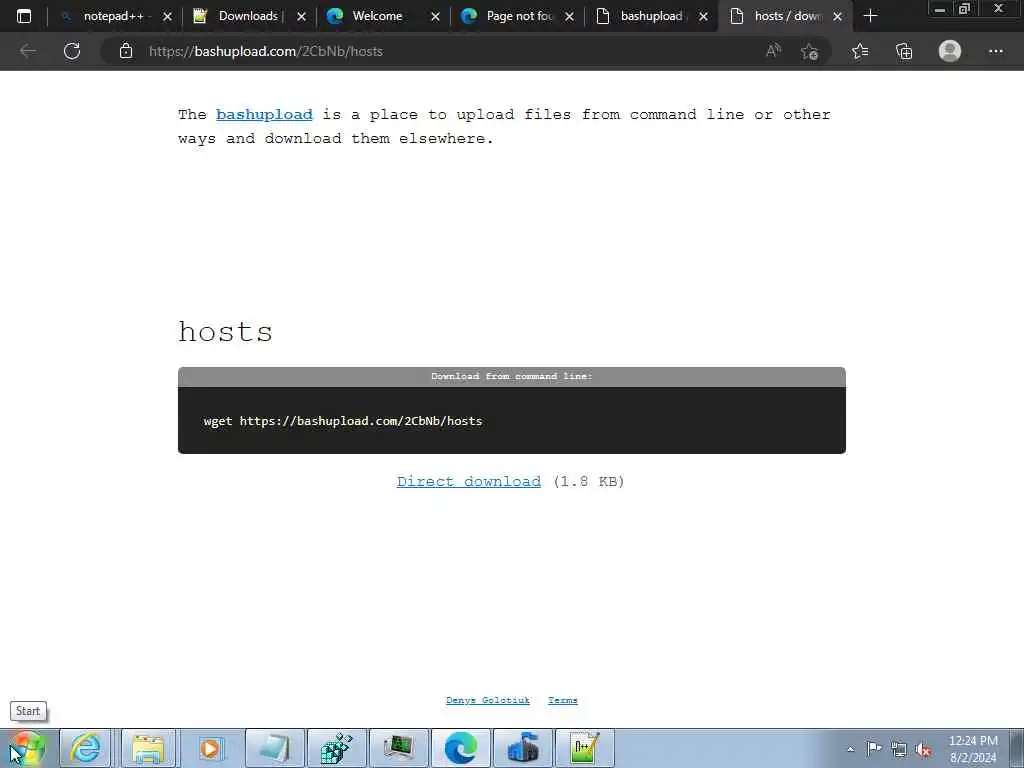Open a new browser tab
Screen dimensions: 1024x768
point(871,16)
